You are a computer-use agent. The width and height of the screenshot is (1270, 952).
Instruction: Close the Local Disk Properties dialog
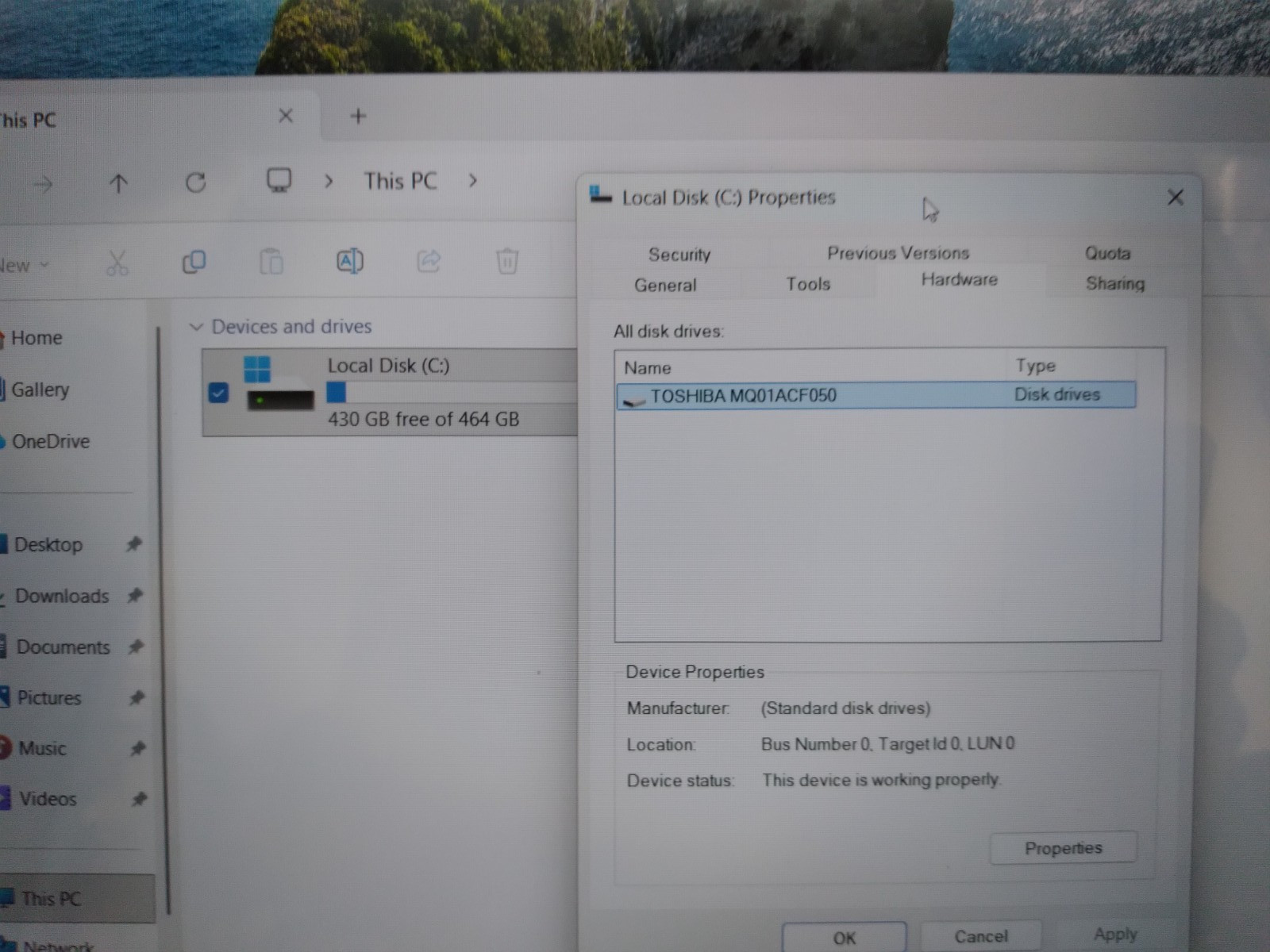1176,197
